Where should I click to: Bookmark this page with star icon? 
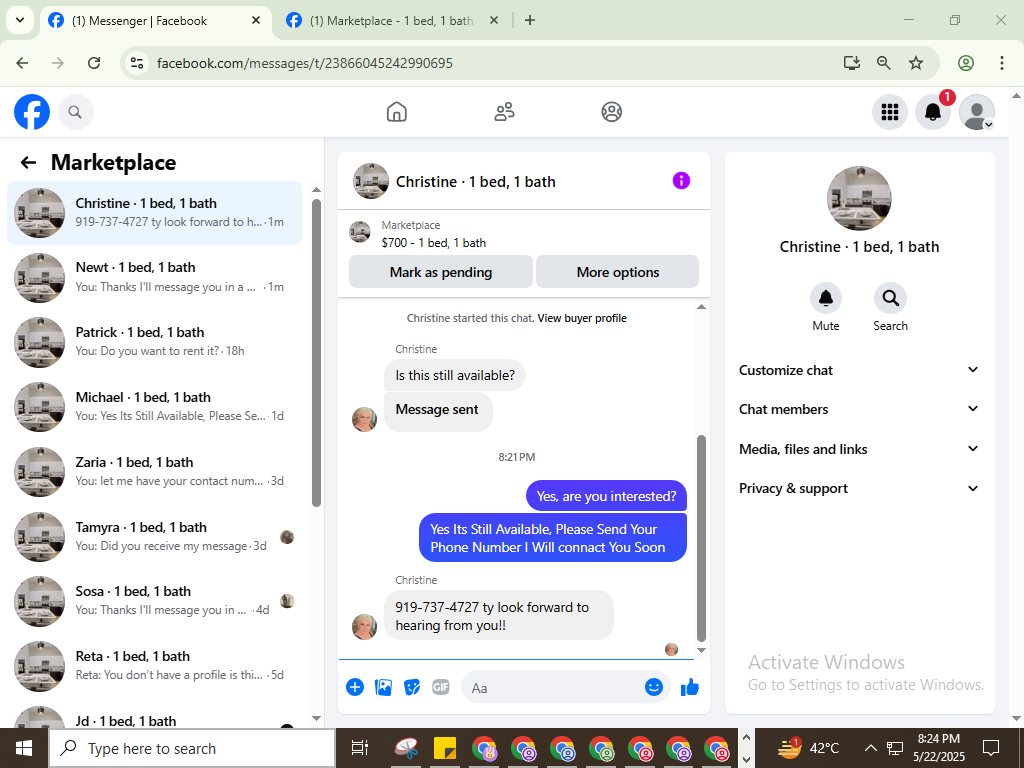[916, 63]
